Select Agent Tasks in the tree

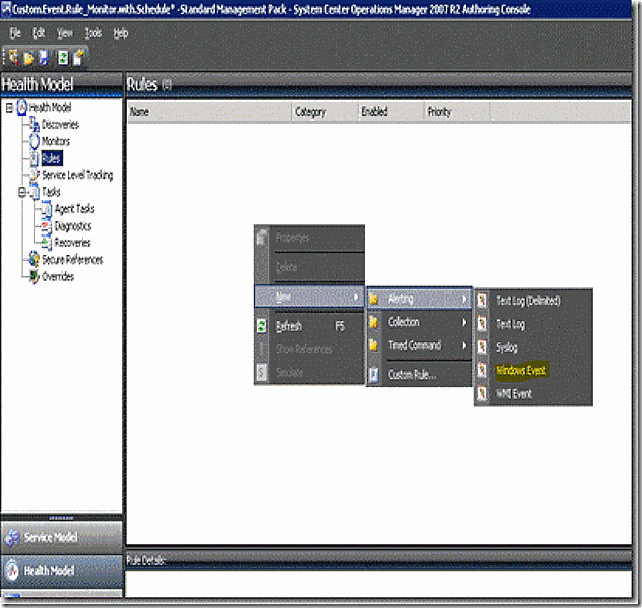click(74, 209)
